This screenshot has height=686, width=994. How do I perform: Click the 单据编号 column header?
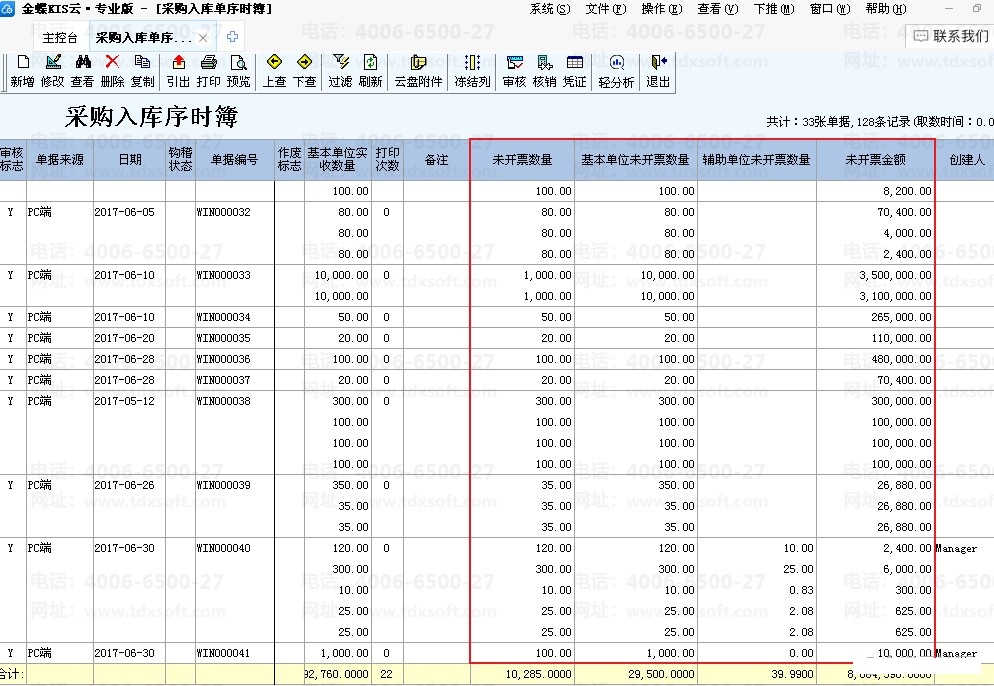[235, 160]
